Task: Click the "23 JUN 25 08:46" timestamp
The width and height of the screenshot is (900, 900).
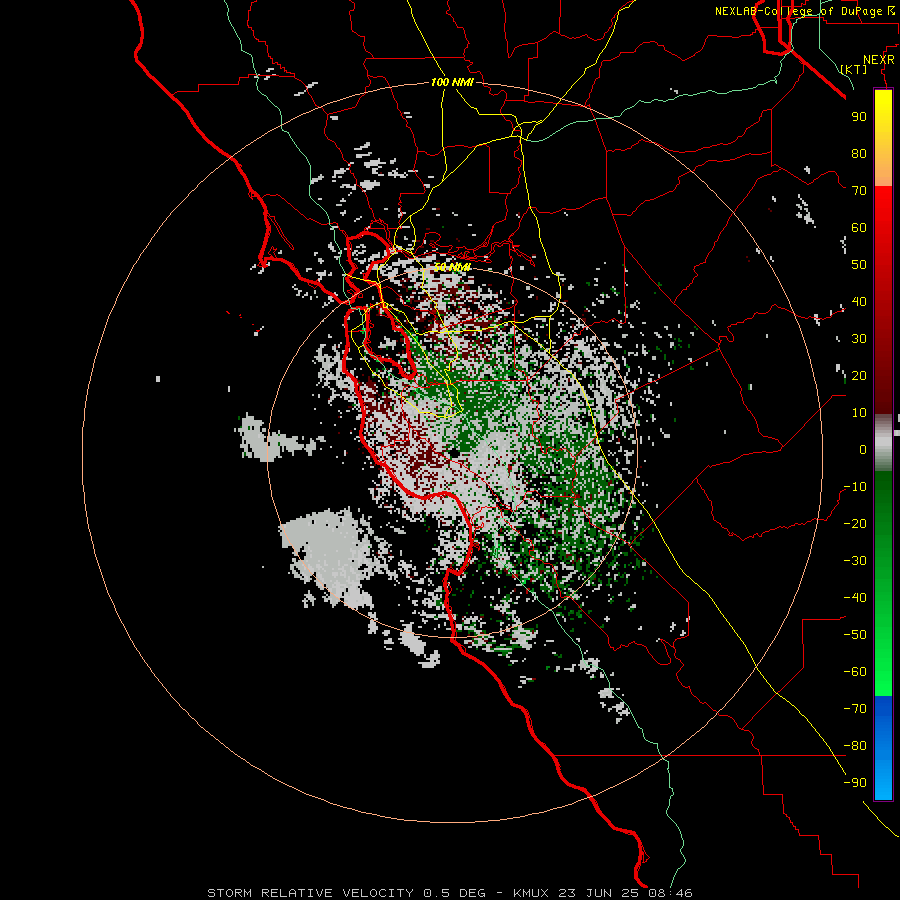Action: coord(625,893)
